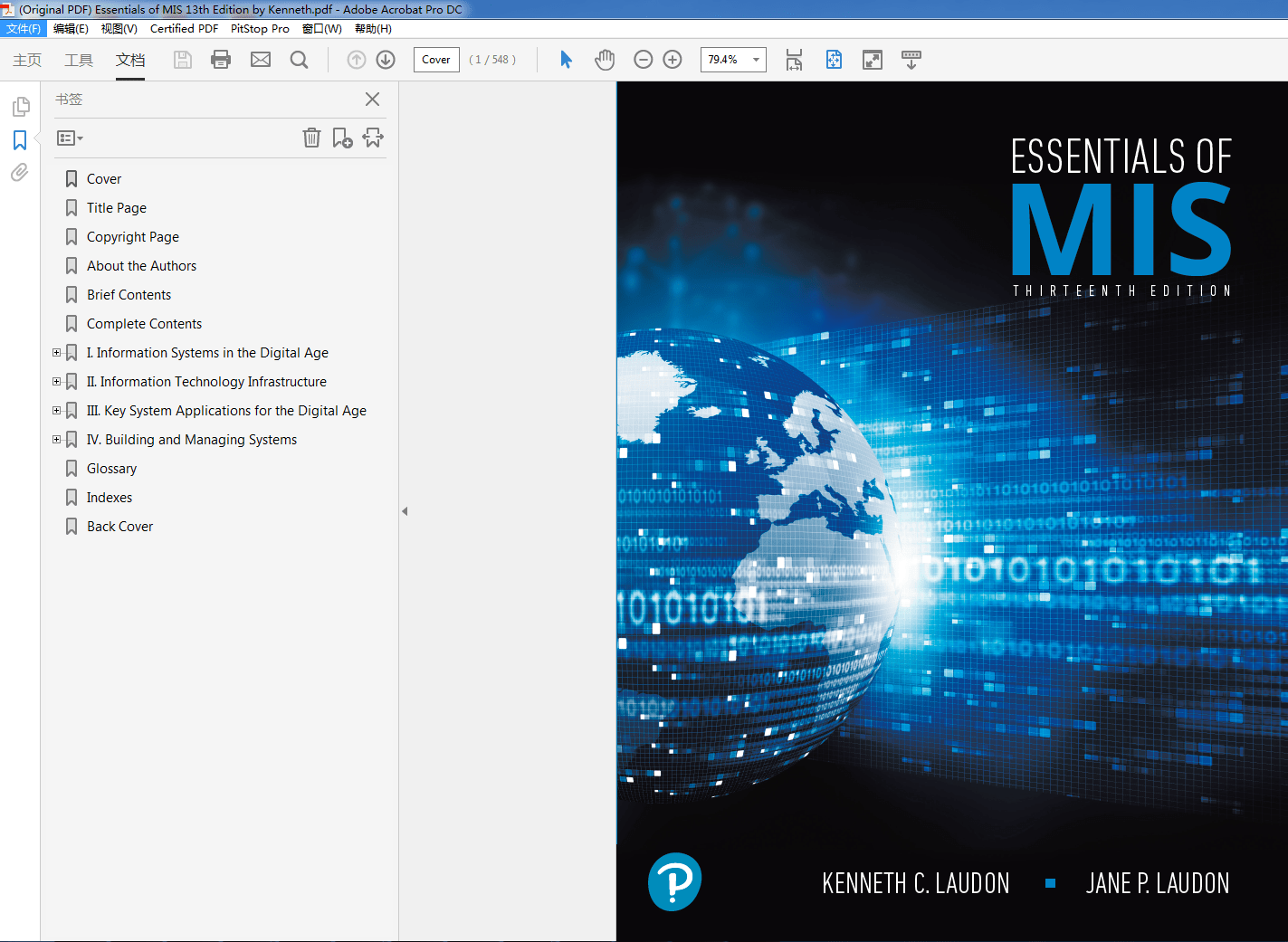Select the Hand tool in the toolbar

604,59
